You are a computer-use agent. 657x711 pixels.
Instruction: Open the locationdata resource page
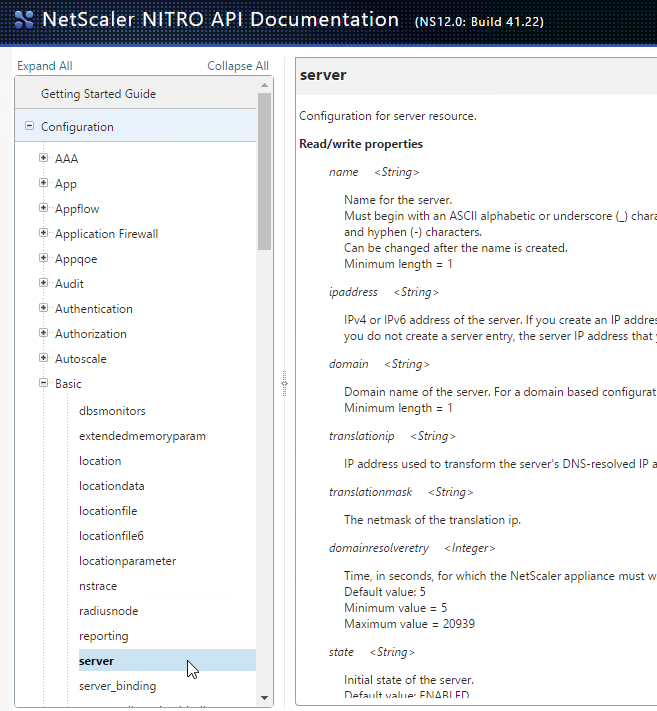tap(112, 486)
